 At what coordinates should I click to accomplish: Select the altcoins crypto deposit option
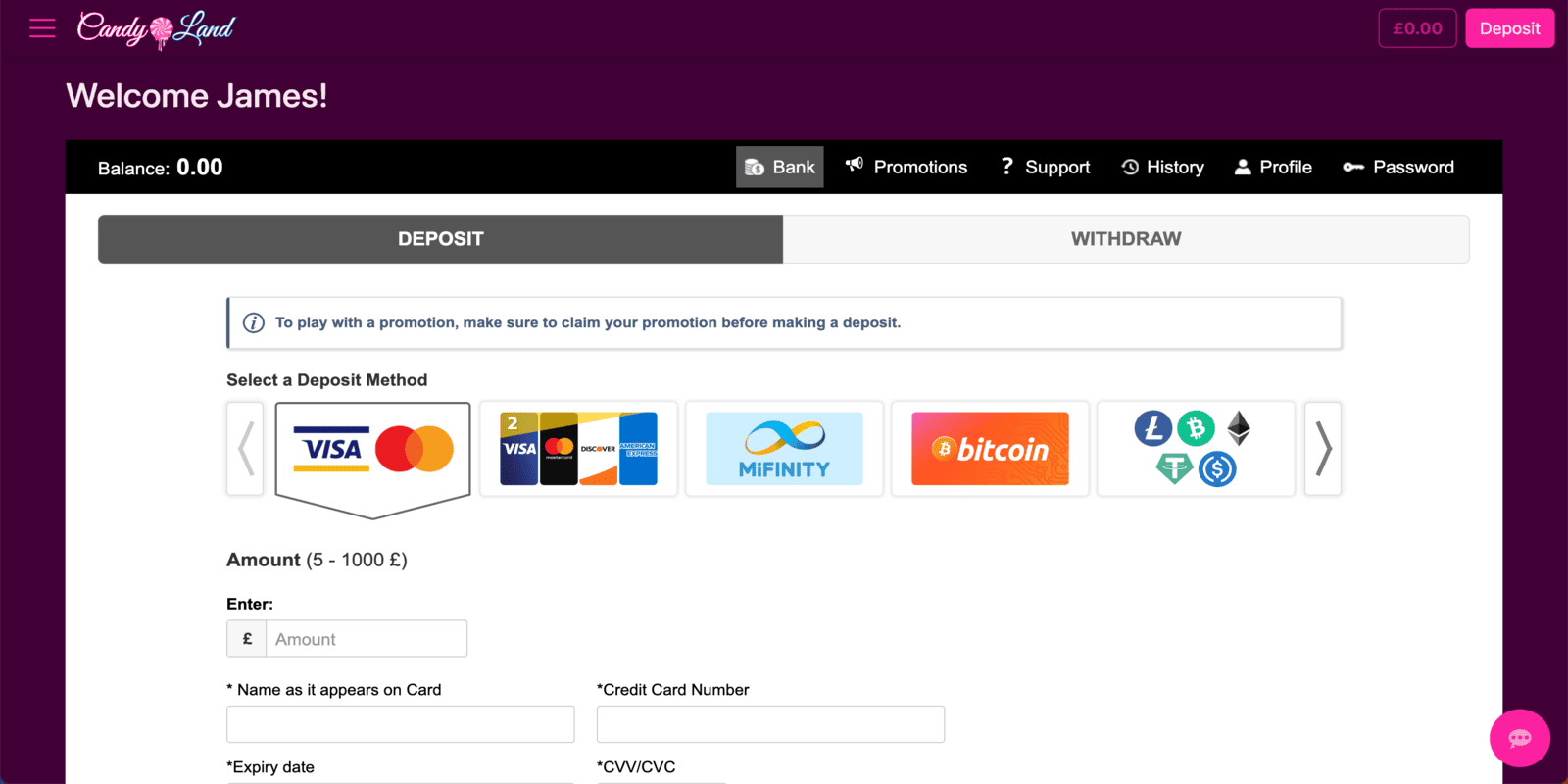pos(1196,449)
